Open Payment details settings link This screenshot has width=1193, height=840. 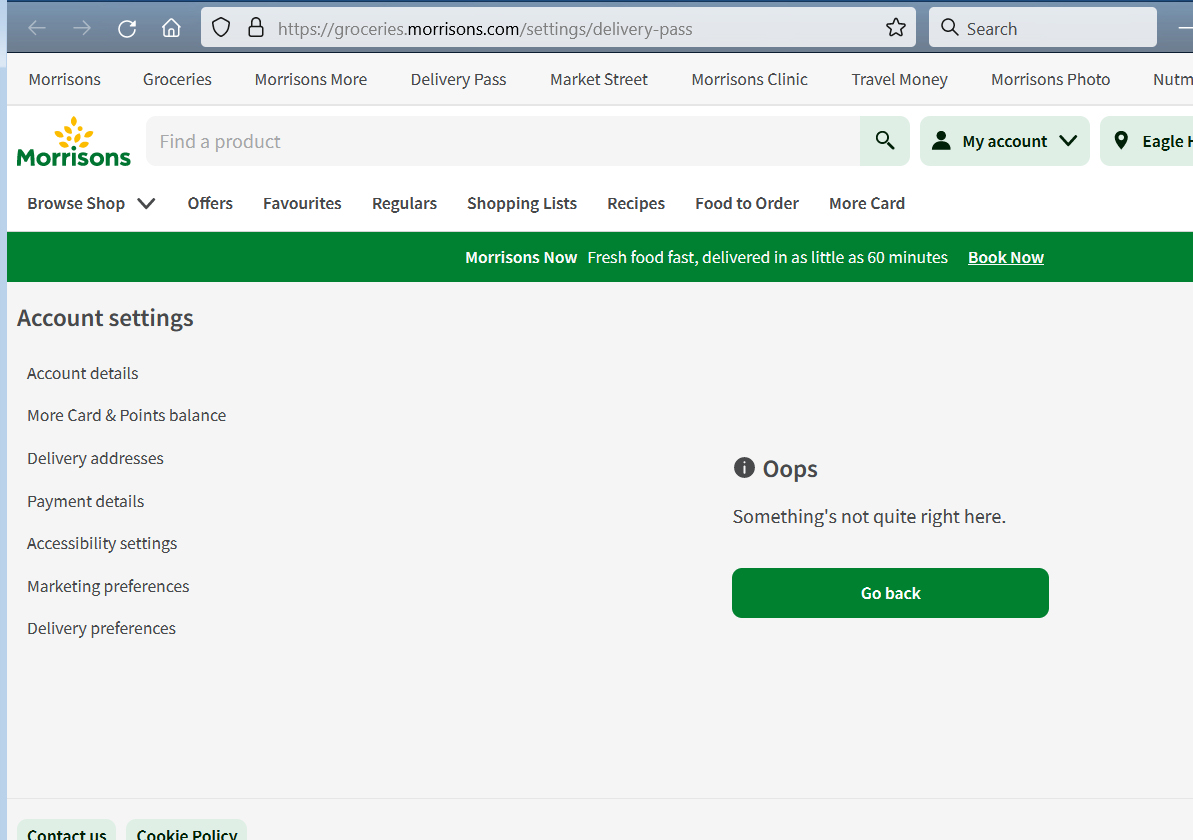click(85, 501)
